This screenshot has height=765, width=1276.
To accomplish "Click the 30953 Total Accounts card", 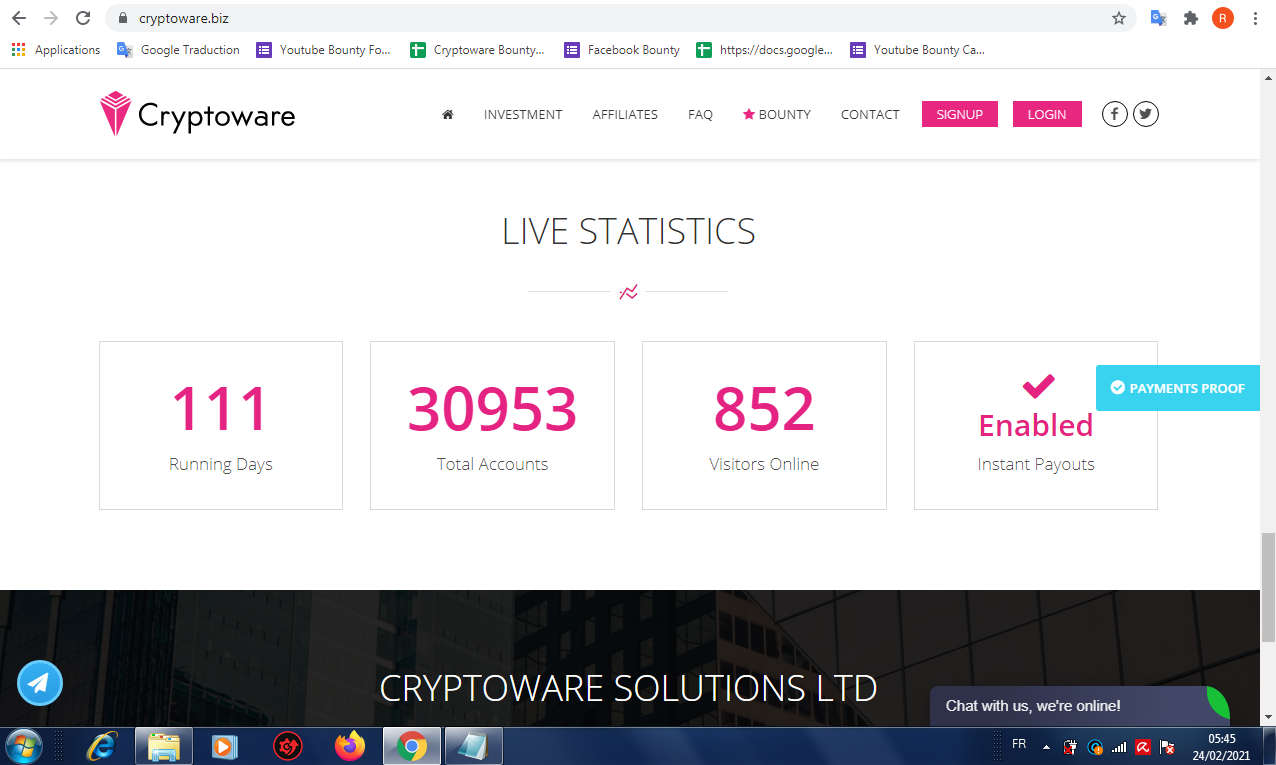I will click(x=492, y=425).
